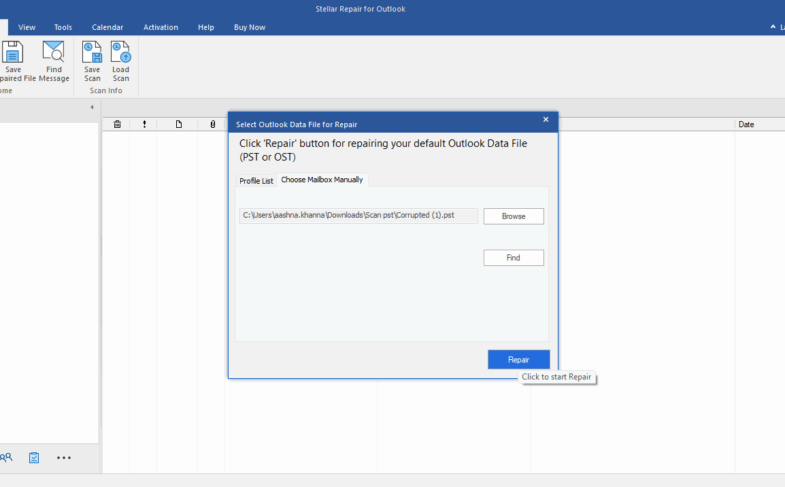Click the document type column header icon

point(179,124)
